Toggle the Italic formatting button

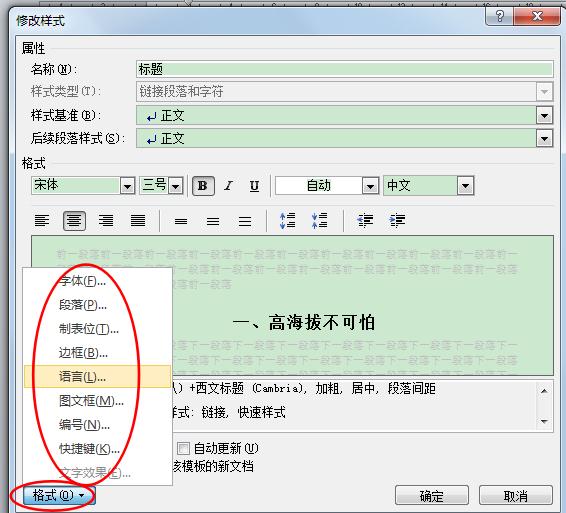point(228,186)
